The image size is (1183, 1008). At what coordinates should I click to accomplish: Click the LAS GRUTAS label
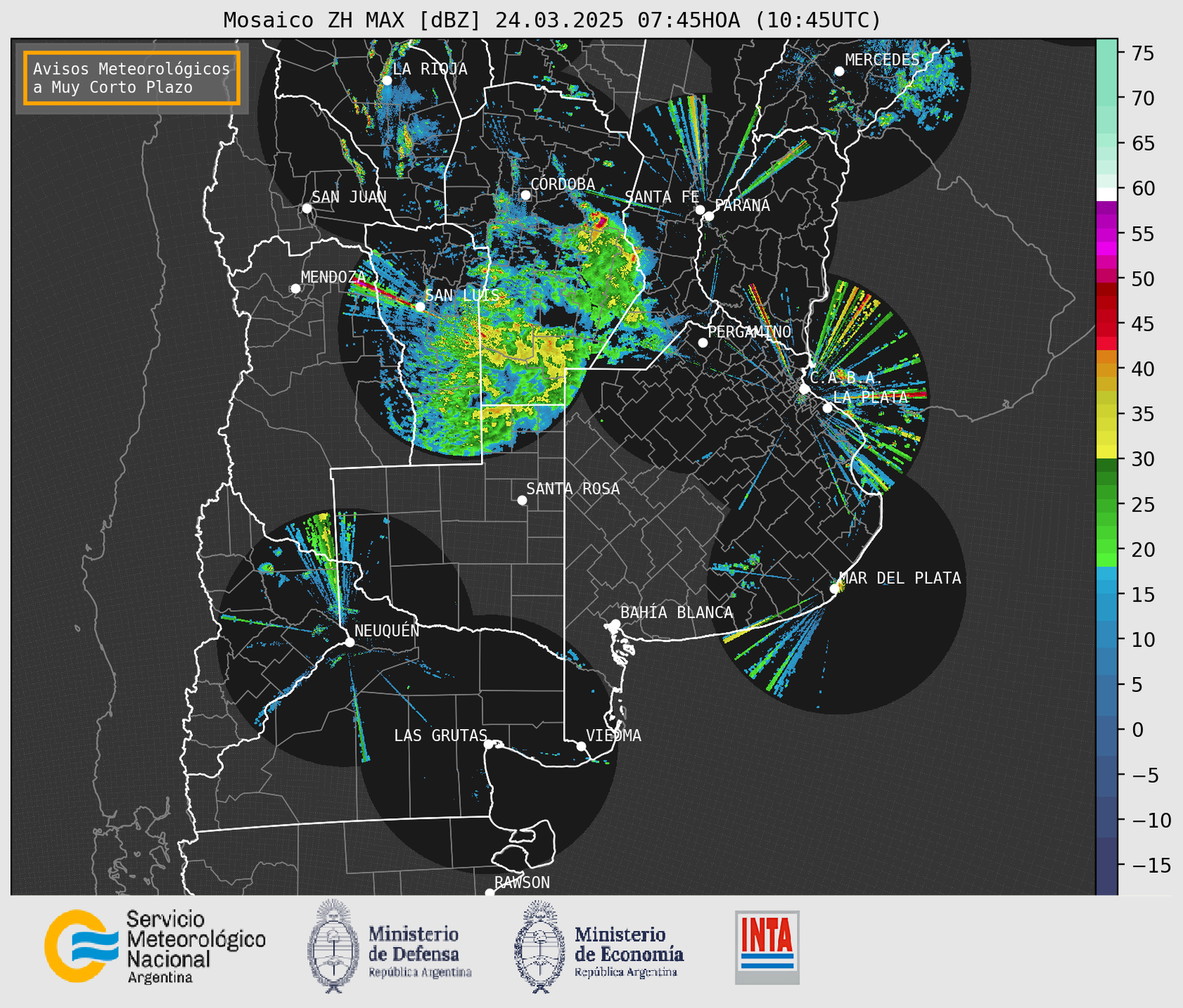pyautogui.click(x=440, y=735)
